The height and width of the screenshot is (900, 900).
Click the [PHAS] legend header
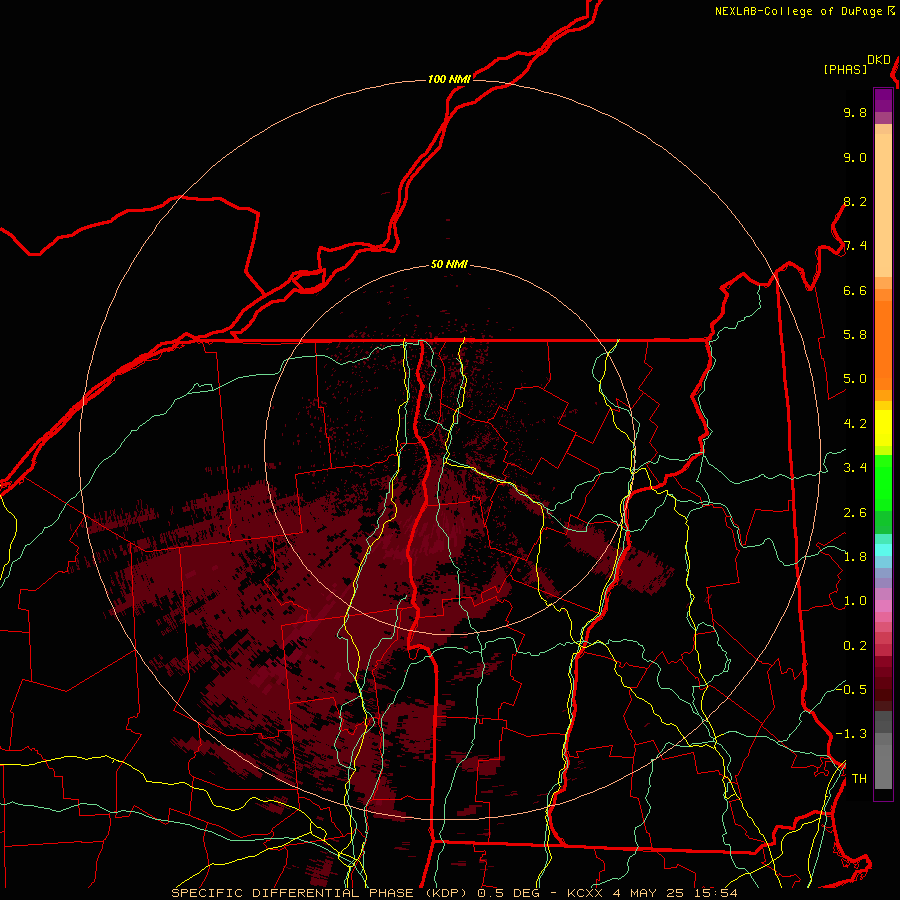[845, 69]
